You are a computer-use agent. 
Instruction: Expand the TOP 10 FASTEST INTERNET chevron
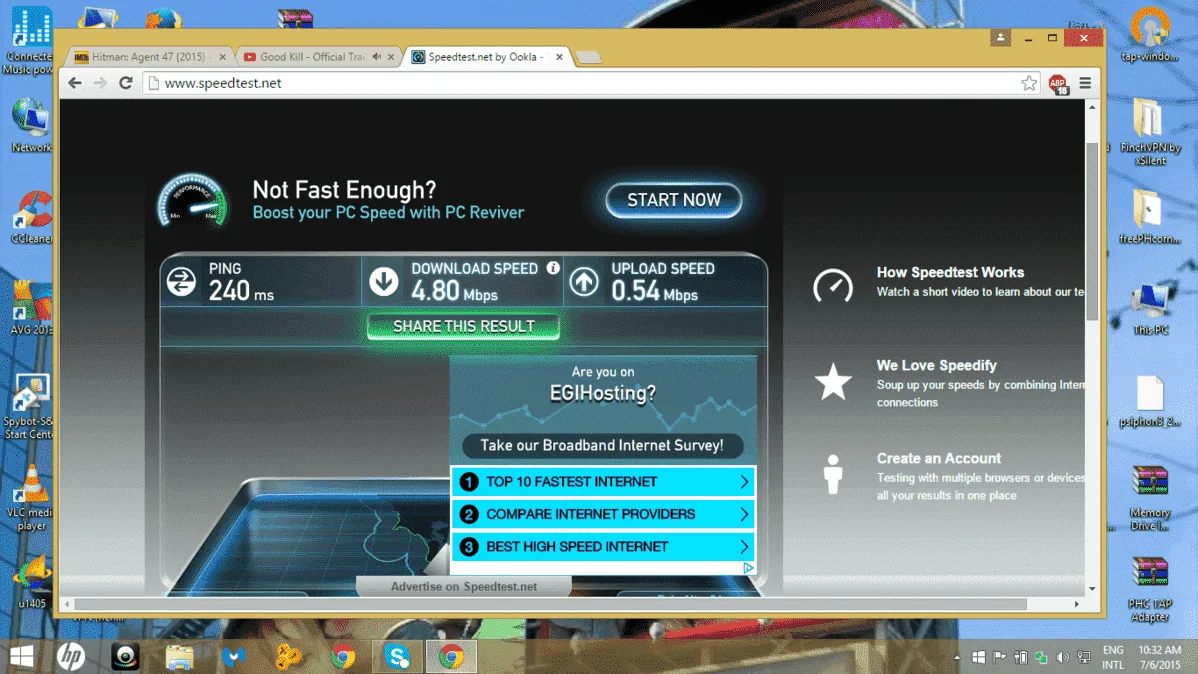[743, 481]
